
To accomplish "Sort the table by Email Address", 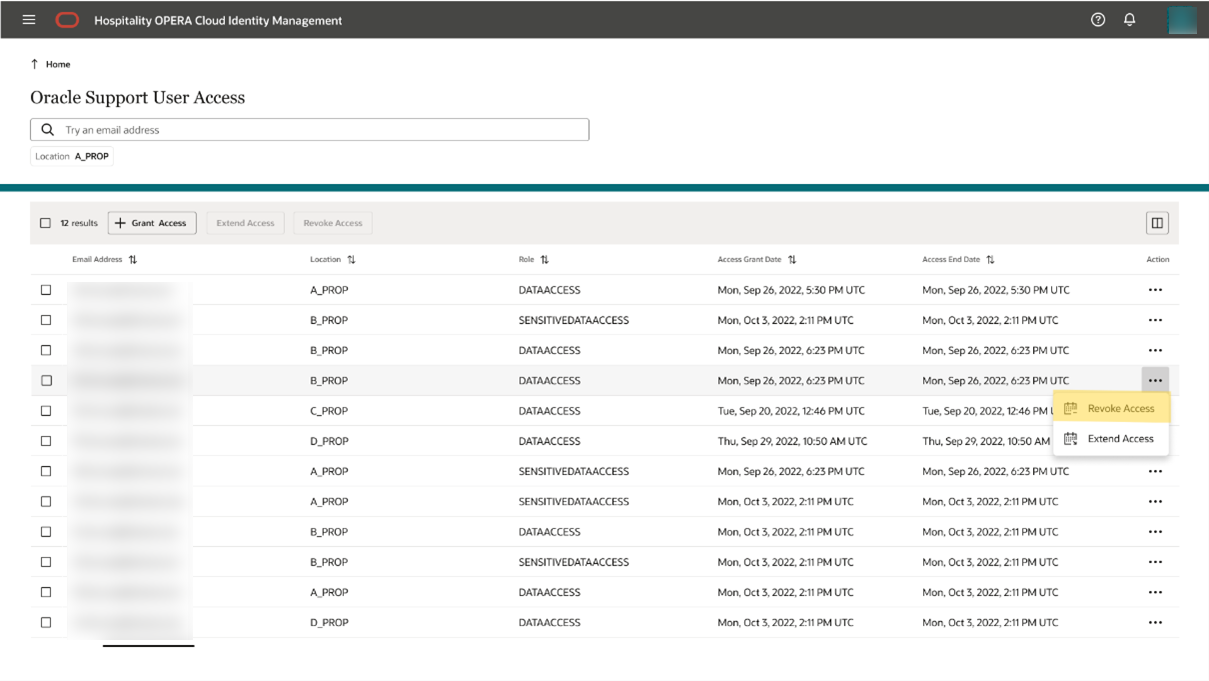I will point(132,259).
